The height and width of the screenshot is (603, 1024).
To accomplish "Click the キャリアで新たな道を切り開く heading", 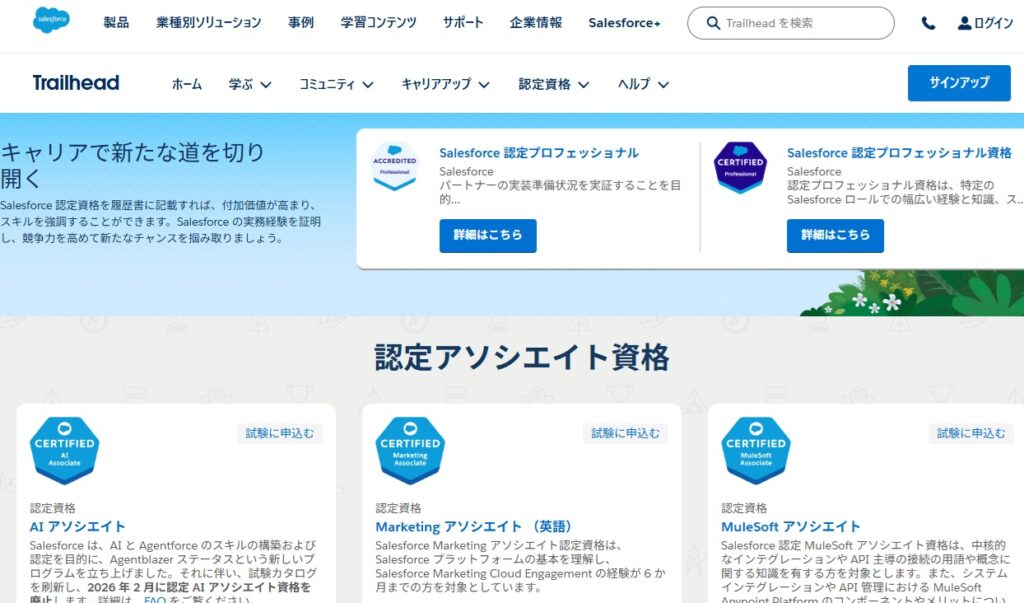I will [132, 165].
